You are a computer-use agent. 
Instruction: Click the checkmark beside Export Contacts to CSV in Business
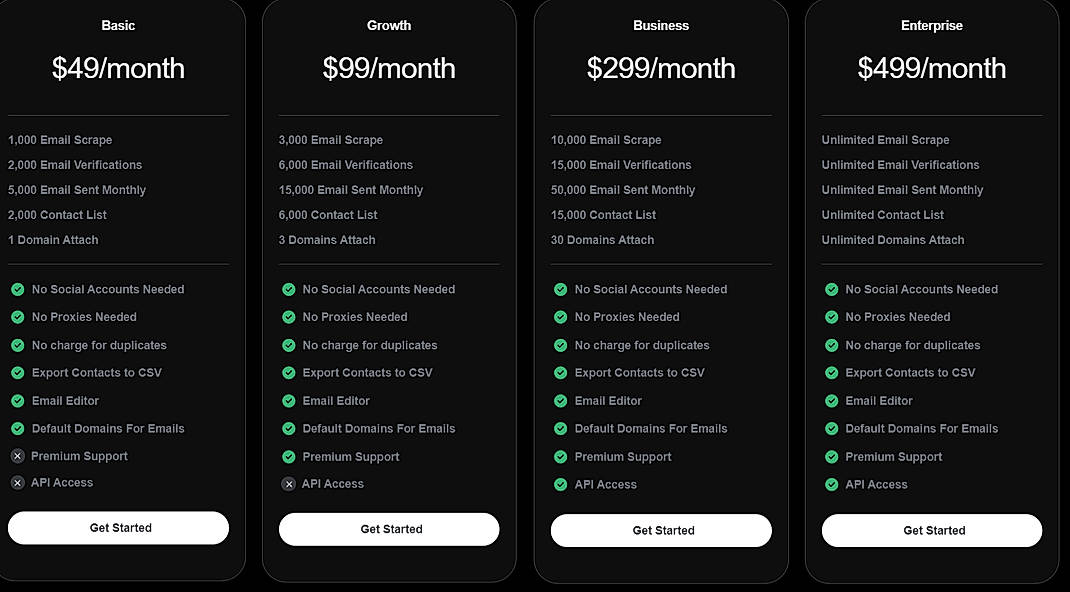(x=559, y=372)
